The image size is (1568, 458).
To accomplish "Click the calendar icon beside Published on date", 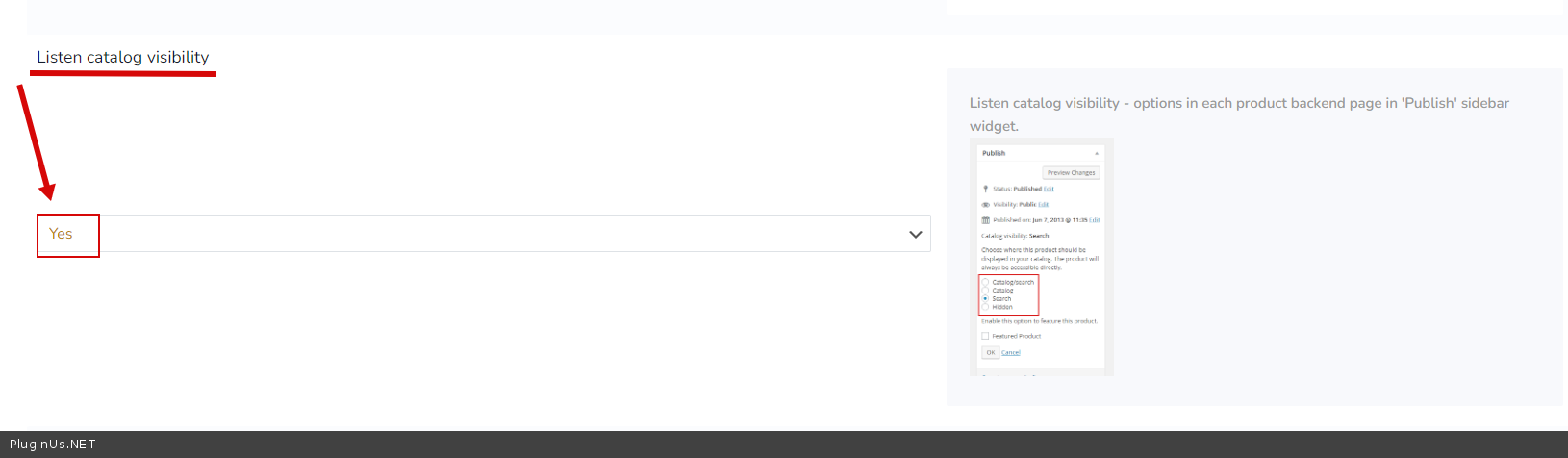I will (x=985, y=220).
